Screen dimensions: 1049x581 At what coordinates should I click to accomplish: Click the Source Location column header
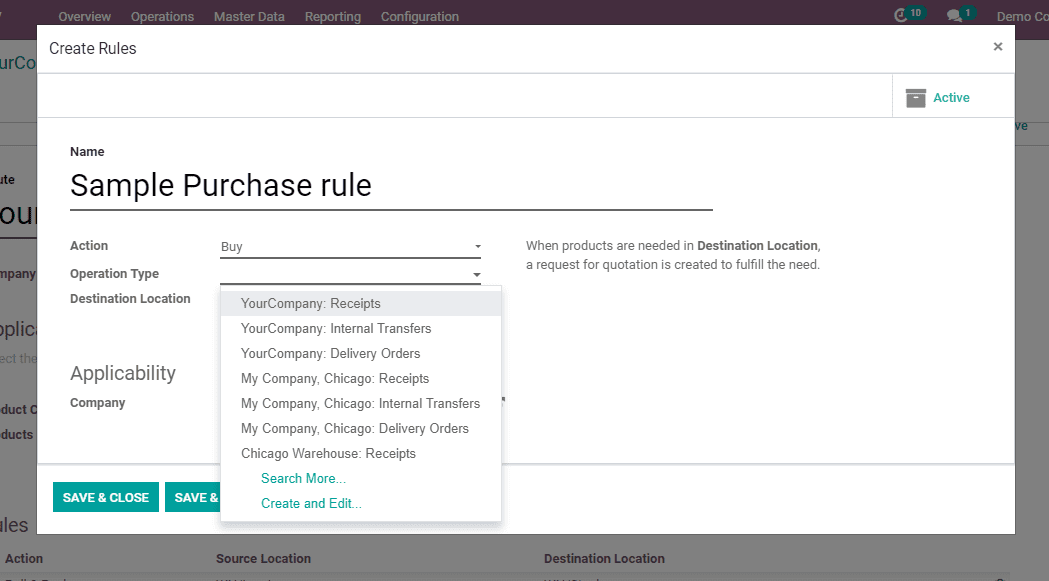click(x=263, y=558)
